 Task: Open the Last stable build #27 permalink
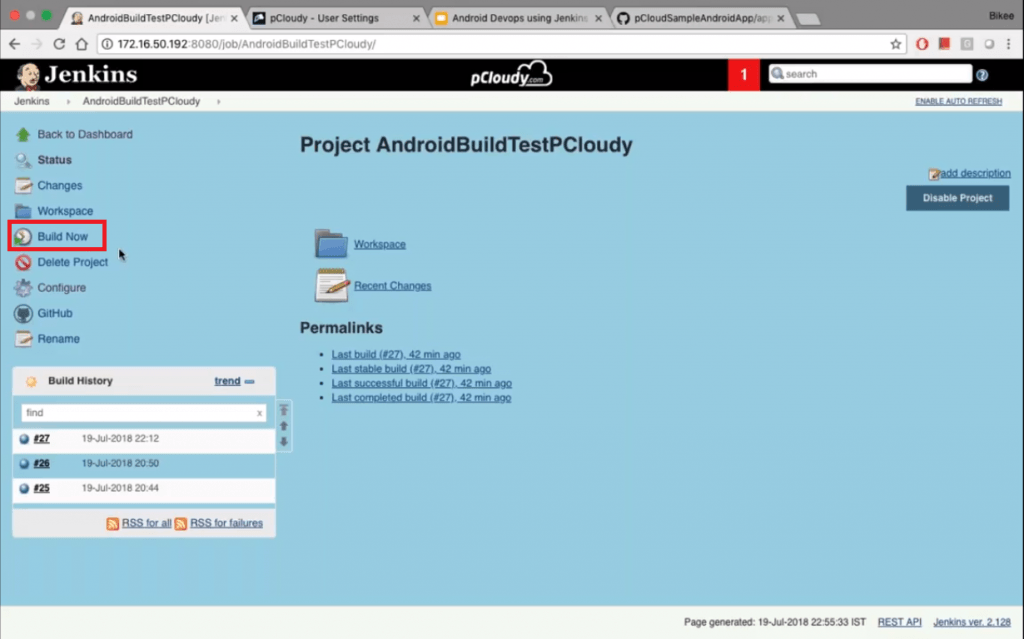pos(410,368)
